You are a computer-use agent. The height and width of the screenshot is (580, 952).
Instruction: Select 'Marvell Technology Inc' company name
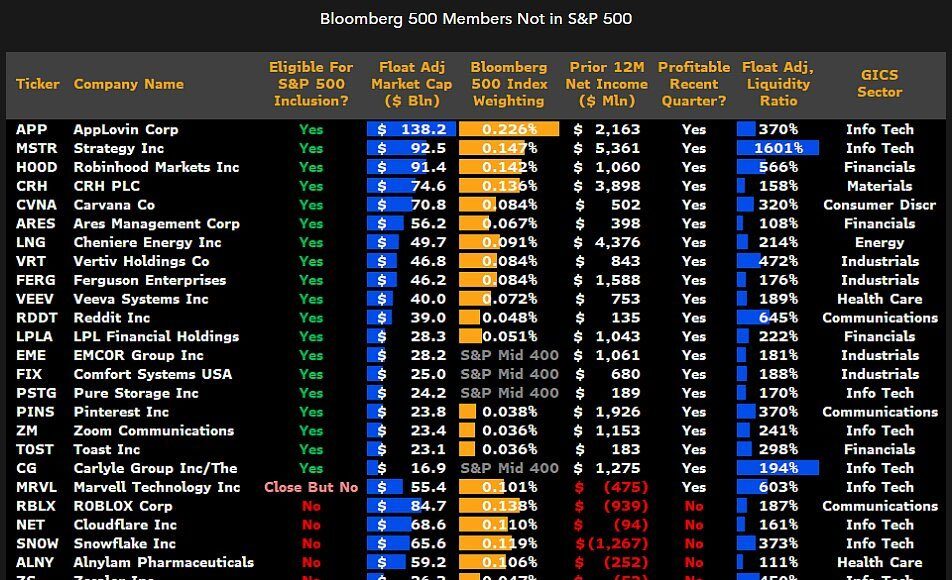[x=157, y=487]
